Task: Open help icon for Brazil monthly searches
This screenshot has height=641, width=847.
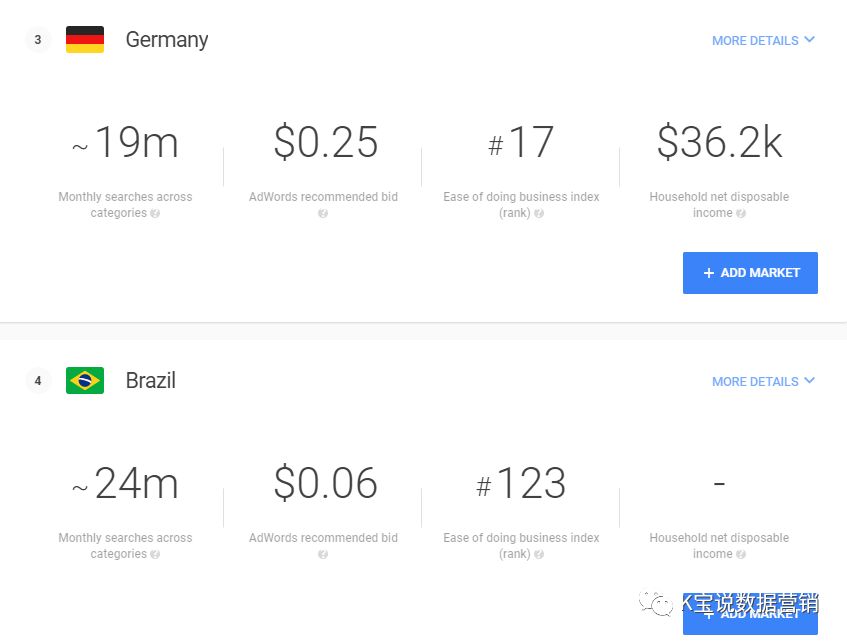Action: (x=155, y=554)
